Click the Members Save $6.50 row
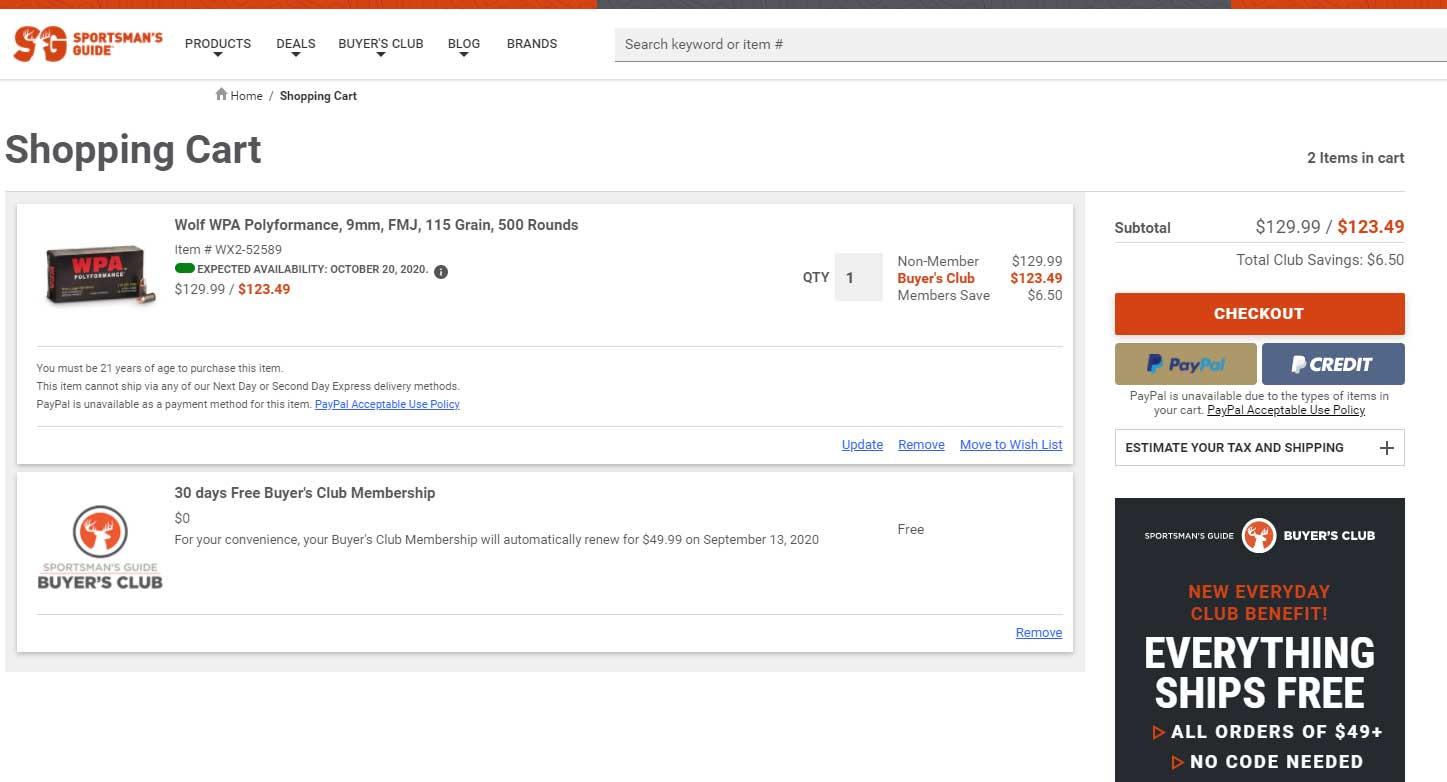This screenshot has width=1447, height=782. [x=980, y=295]
